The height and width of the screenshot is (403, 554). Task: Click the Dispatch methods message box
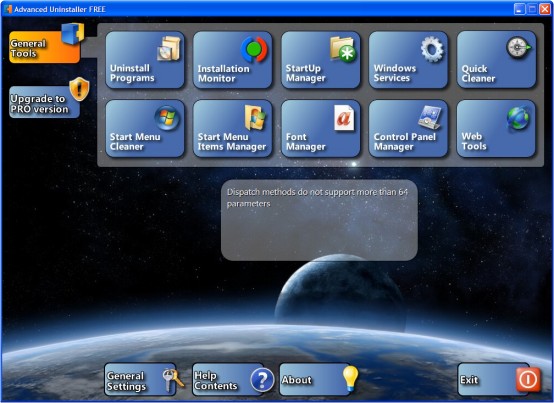point(319,220)
